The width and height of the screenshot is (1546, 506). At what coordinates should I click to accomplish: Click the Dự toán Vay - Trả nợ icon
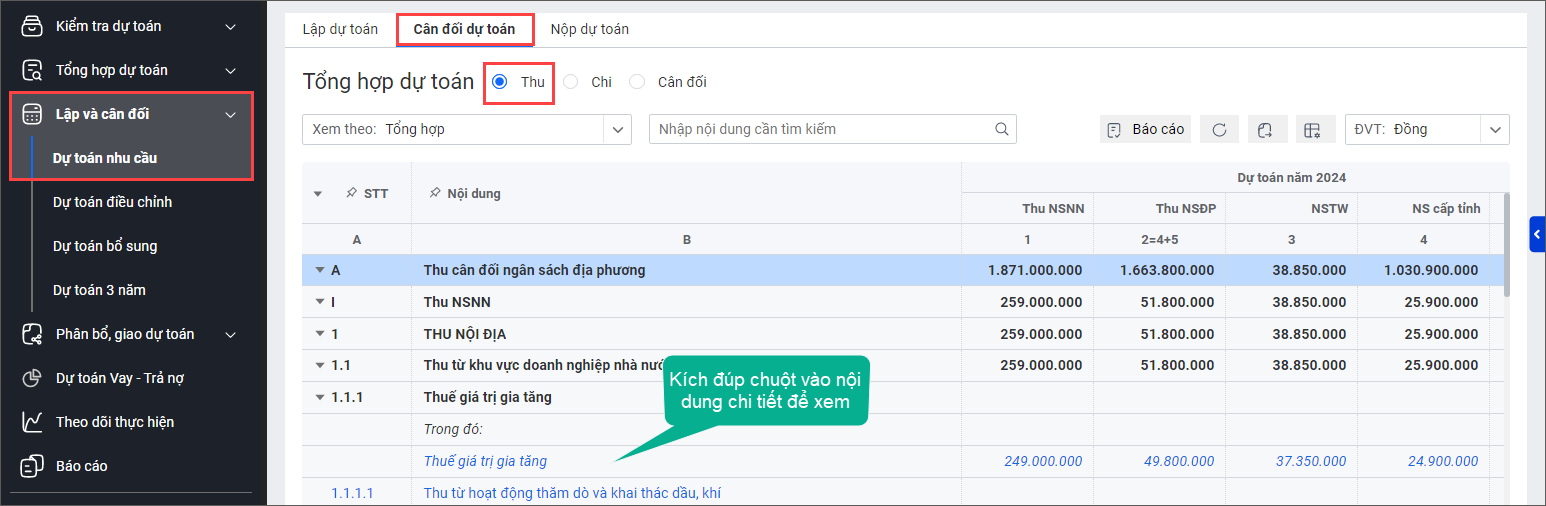click(x=33, y=378)
